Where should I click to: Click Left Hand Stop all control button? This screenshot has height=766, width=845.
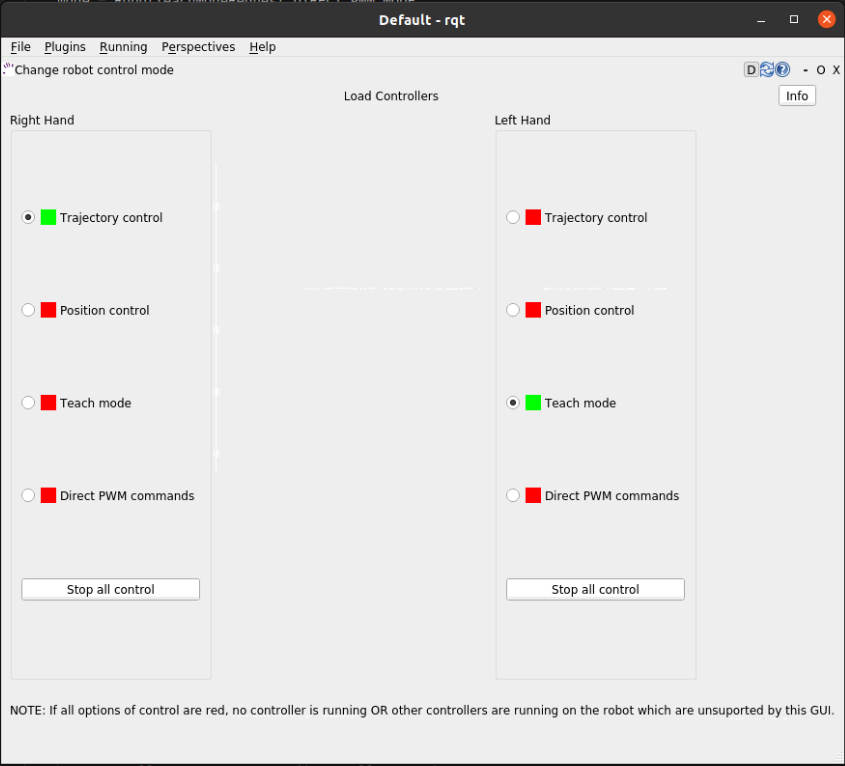(x=595, y=589)
